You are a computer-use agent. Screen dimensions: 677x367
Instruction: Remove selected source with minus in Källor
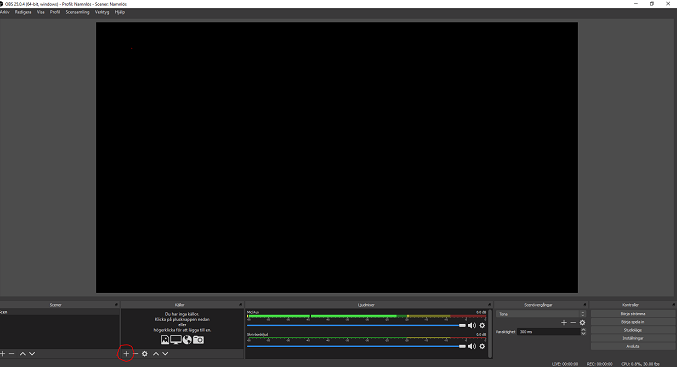tap(136, 354)
